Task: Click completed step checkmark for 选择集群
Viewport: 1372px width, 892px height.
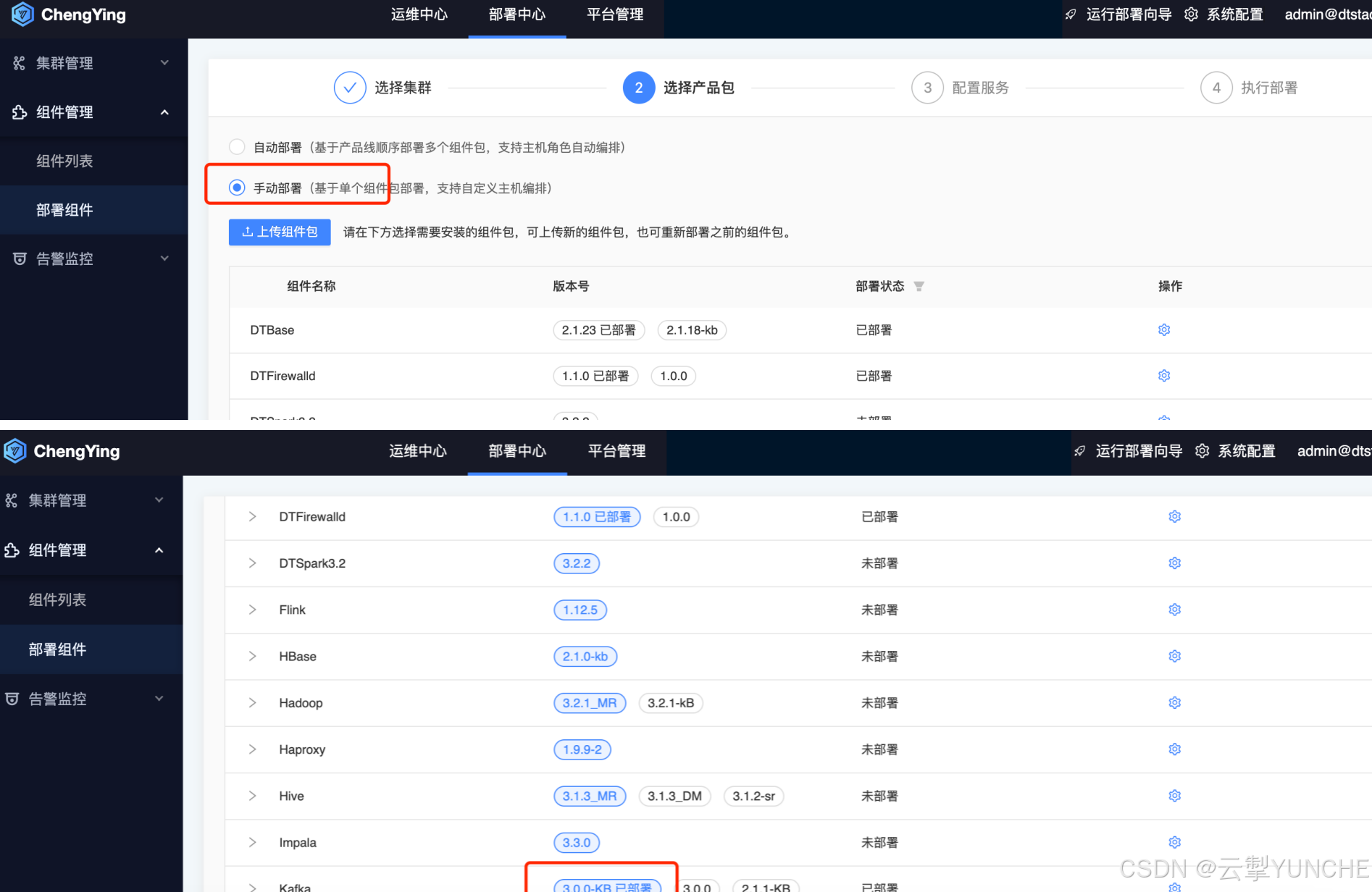Action: [x=350, y=88]
